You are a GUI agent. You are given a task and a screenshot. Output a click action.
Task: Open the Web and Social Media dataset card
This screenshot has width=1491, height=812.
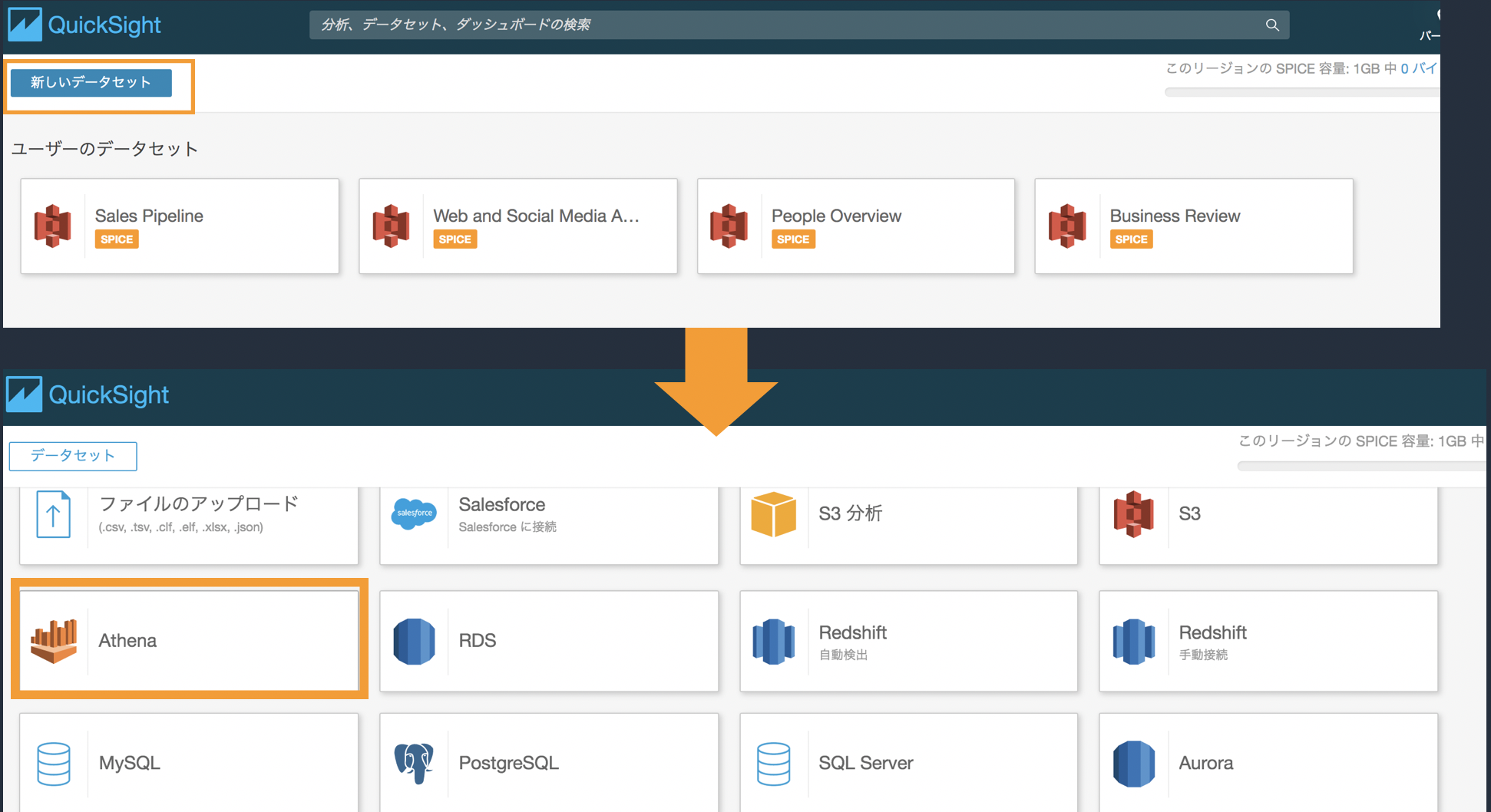518,226
